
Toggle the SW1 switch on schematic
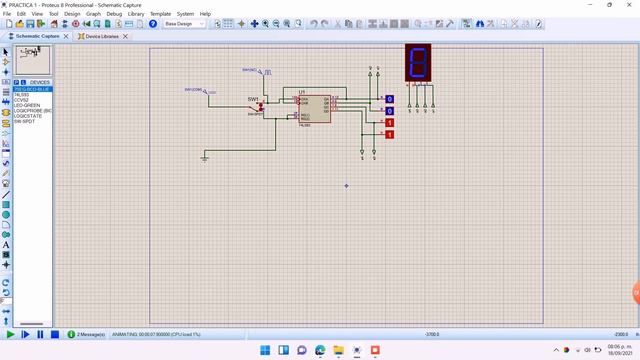pos(258,107)
